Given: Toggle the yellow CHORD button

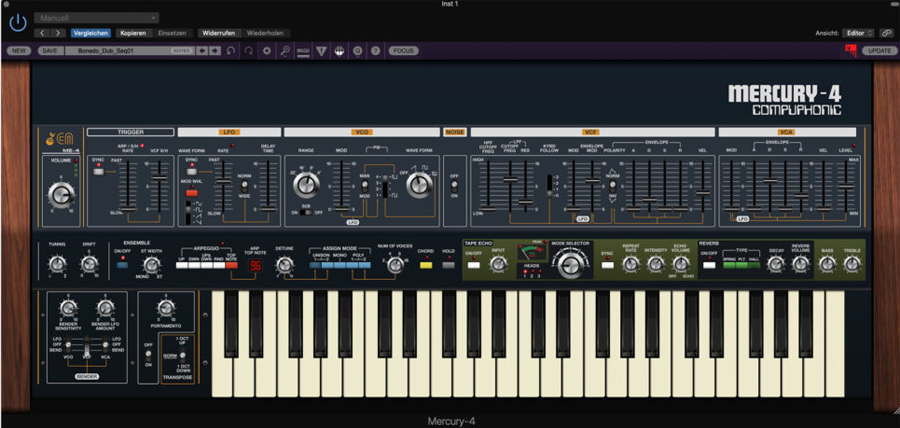Looking at the screenshot, I should click(425, 265).
